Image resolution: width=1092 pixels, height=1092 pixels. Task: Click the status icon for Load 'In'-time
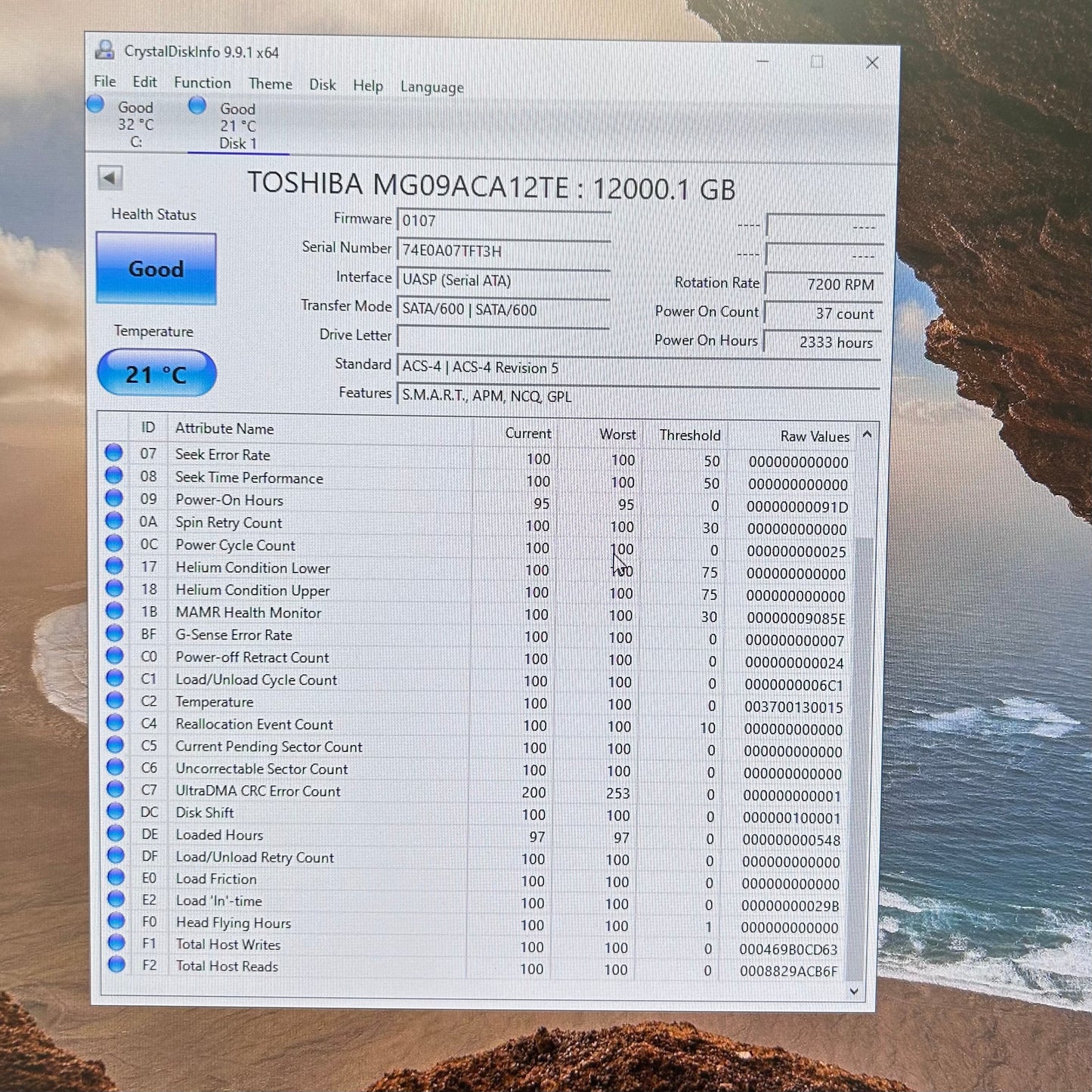pos(116,899)
